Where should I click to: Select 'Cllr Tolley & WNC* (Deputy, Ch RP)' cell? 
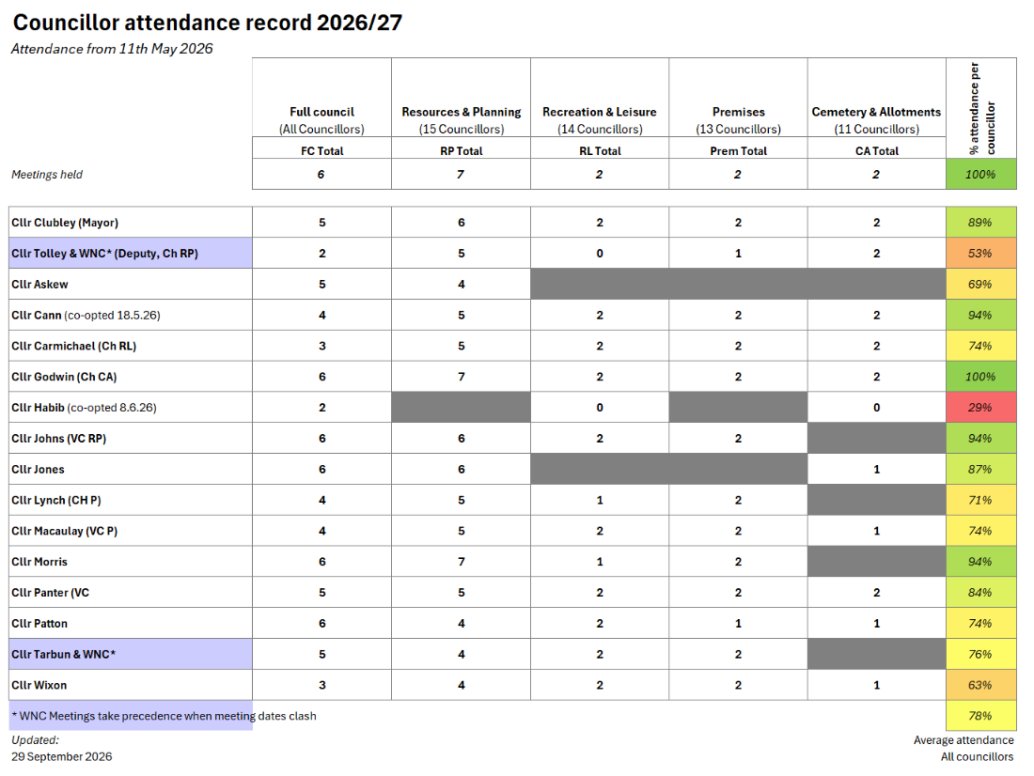131,253
